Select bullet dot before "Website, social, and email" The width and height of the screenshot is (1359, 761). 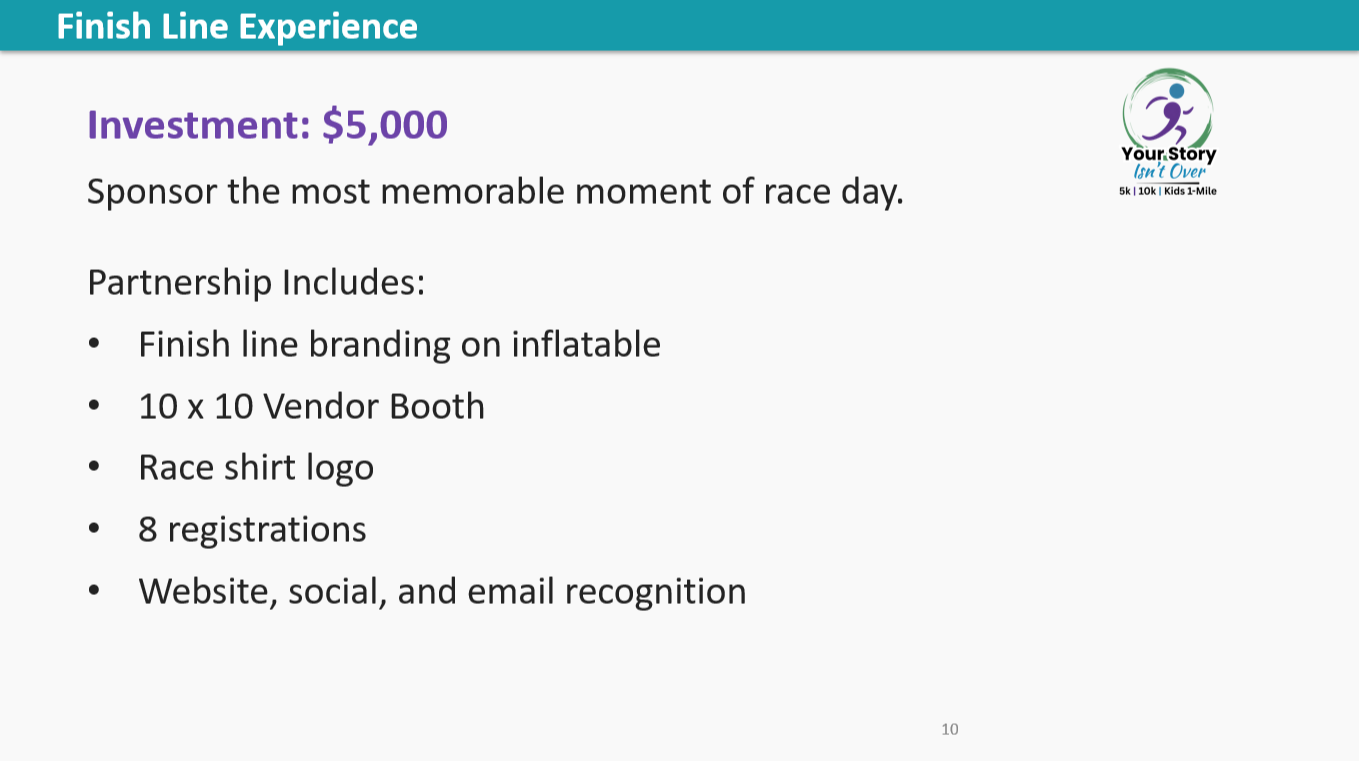pos(94,591)
